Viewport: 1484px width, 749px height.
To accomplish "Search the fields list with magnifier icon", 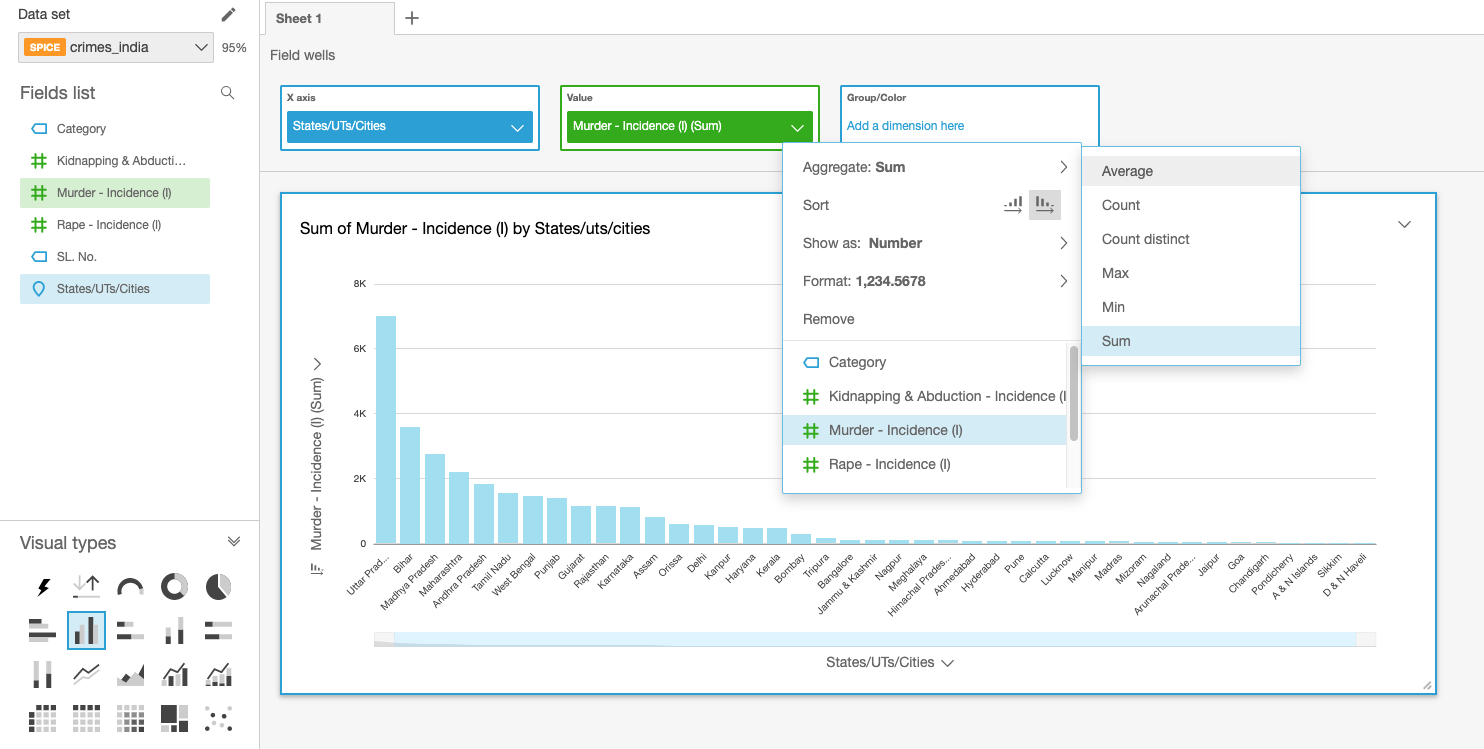I will point(228,93).
